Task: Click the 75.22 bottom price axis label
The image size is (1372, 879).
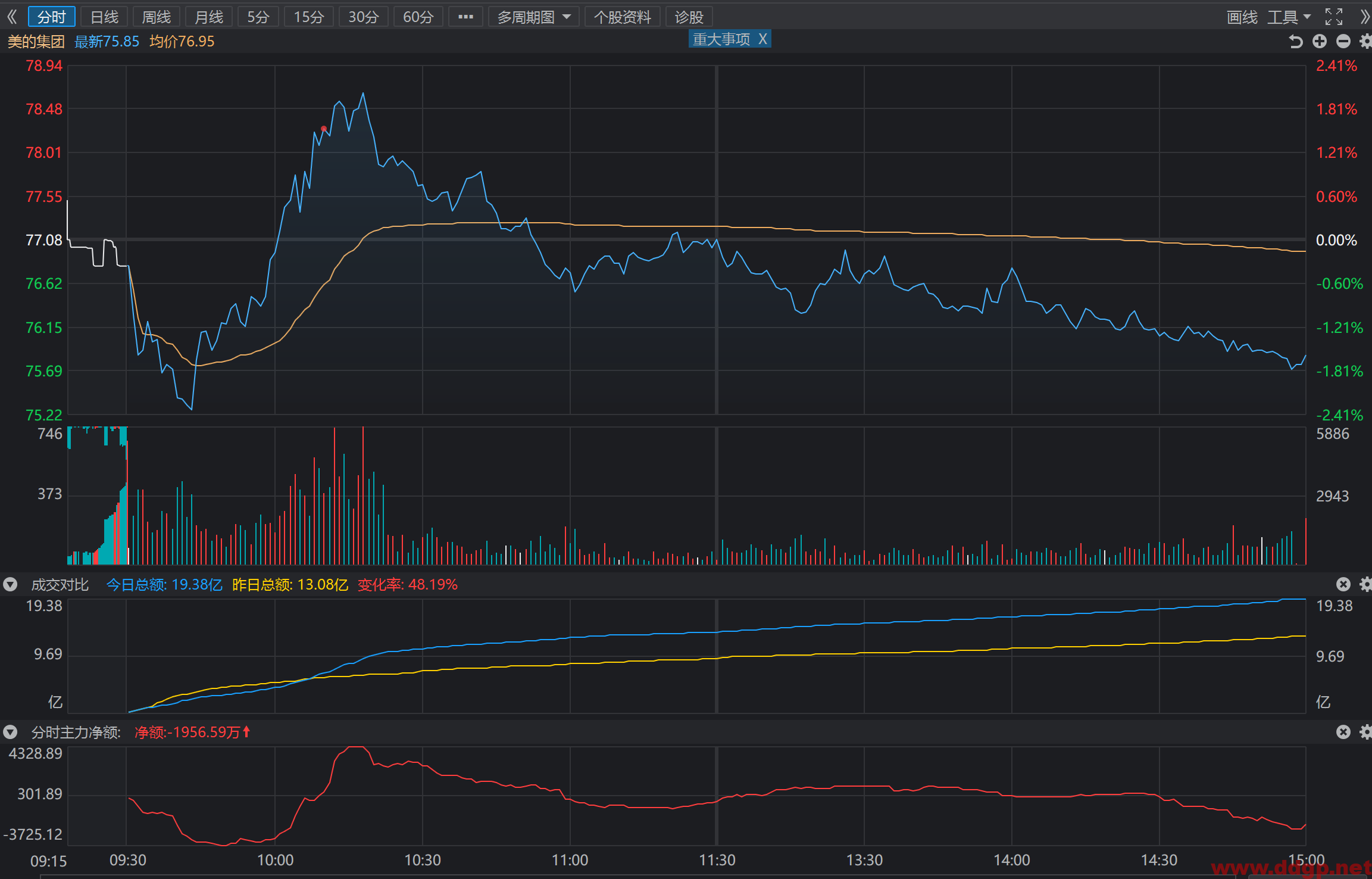Action: (44, 414)
